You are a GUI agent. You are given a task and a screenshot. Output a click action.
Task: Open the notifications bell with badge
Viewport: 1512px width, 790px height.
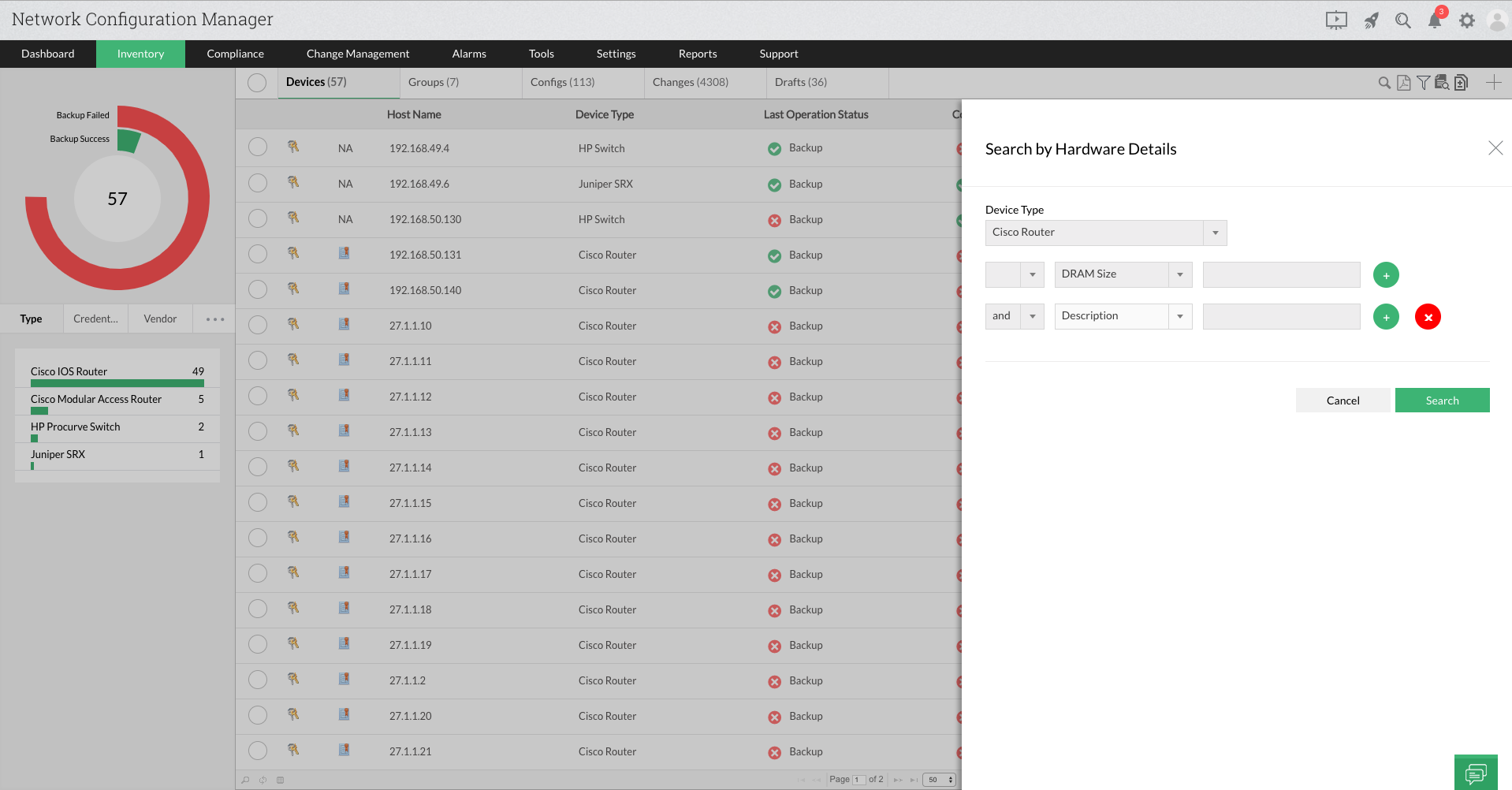click(x=1434, y=20)
